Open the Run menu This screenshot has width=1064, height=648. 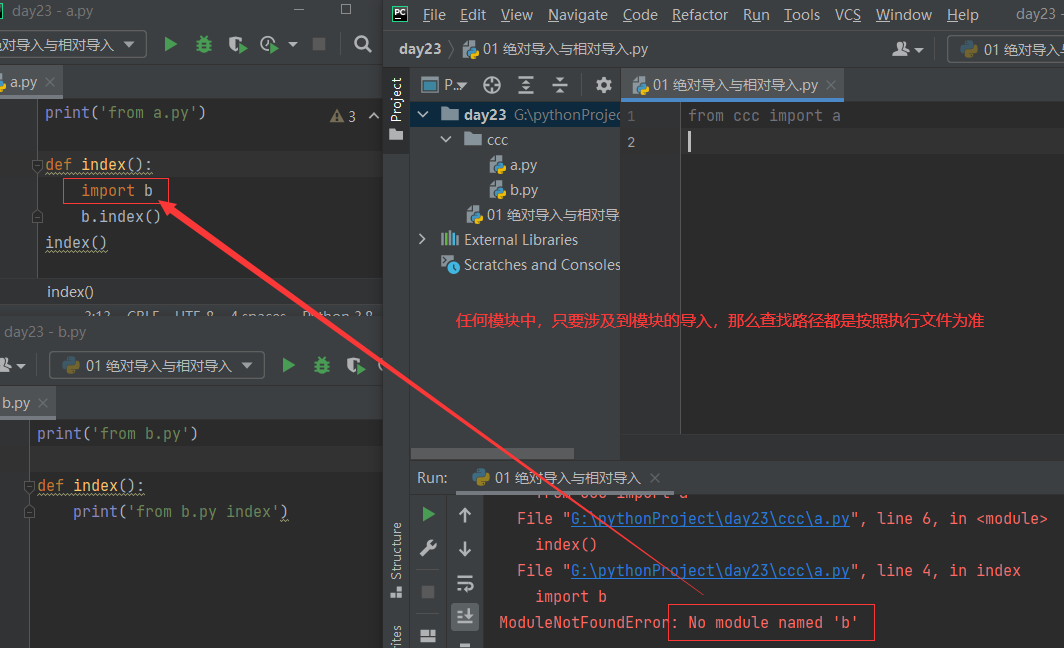[756, 15]
